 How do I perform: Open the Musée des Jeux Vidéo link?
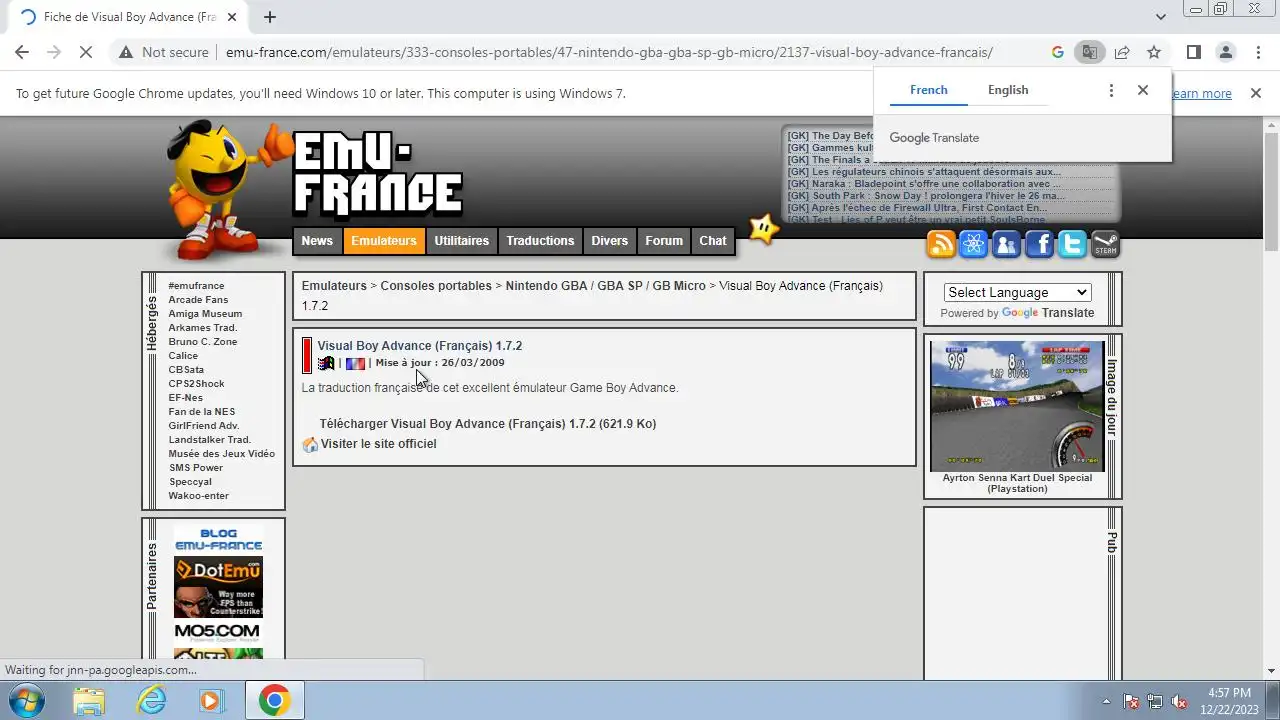coord(221,454)
